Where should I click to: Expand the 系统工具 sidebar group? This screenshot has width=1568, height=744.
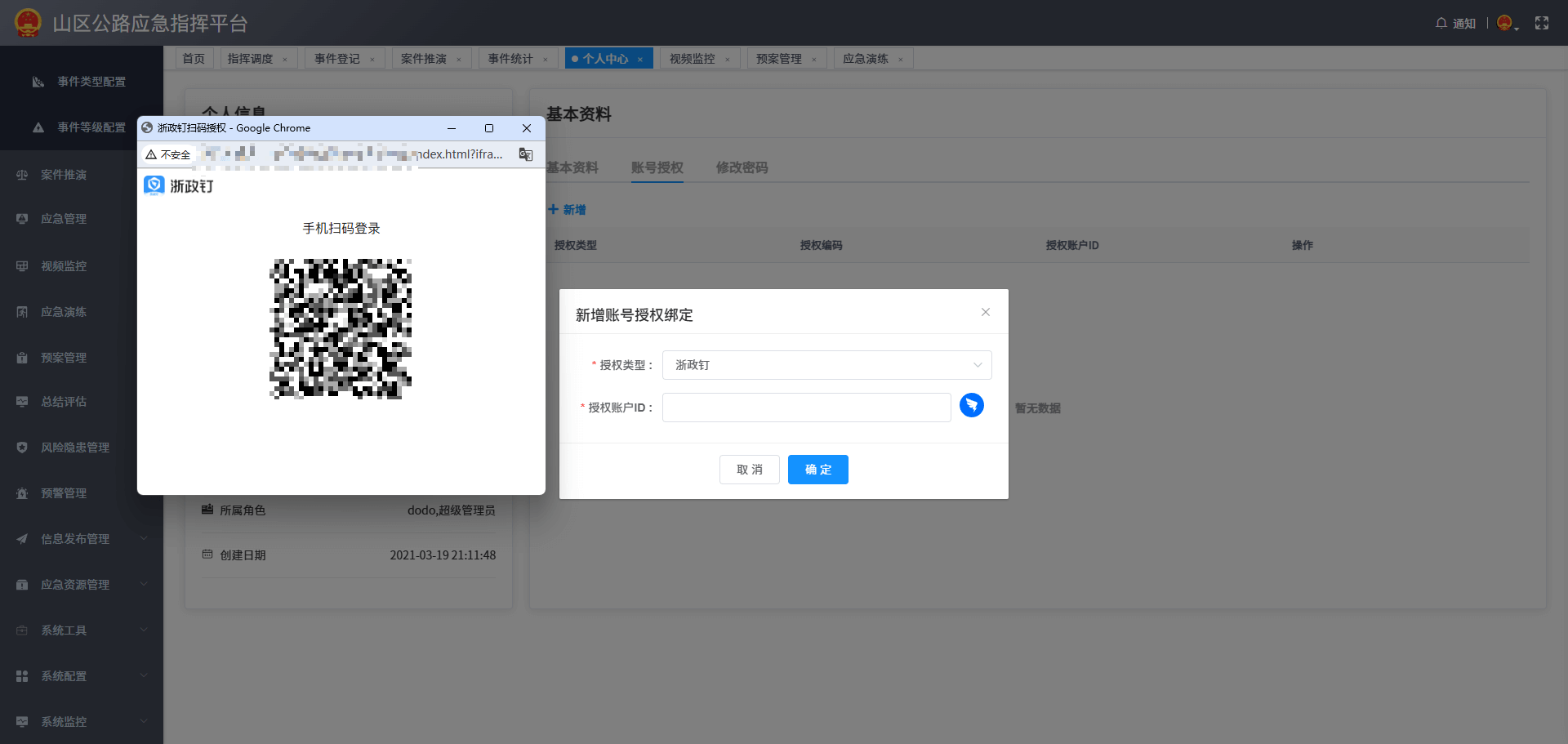(64, 630)
